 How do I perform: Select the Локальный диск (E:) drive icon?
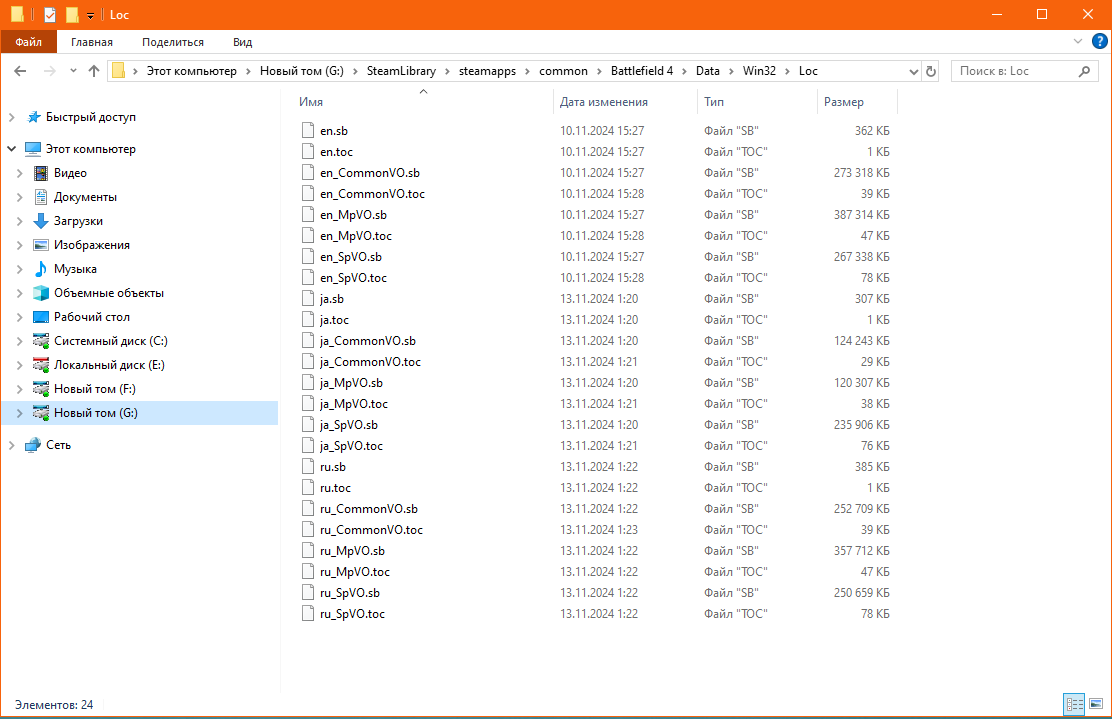41,365
